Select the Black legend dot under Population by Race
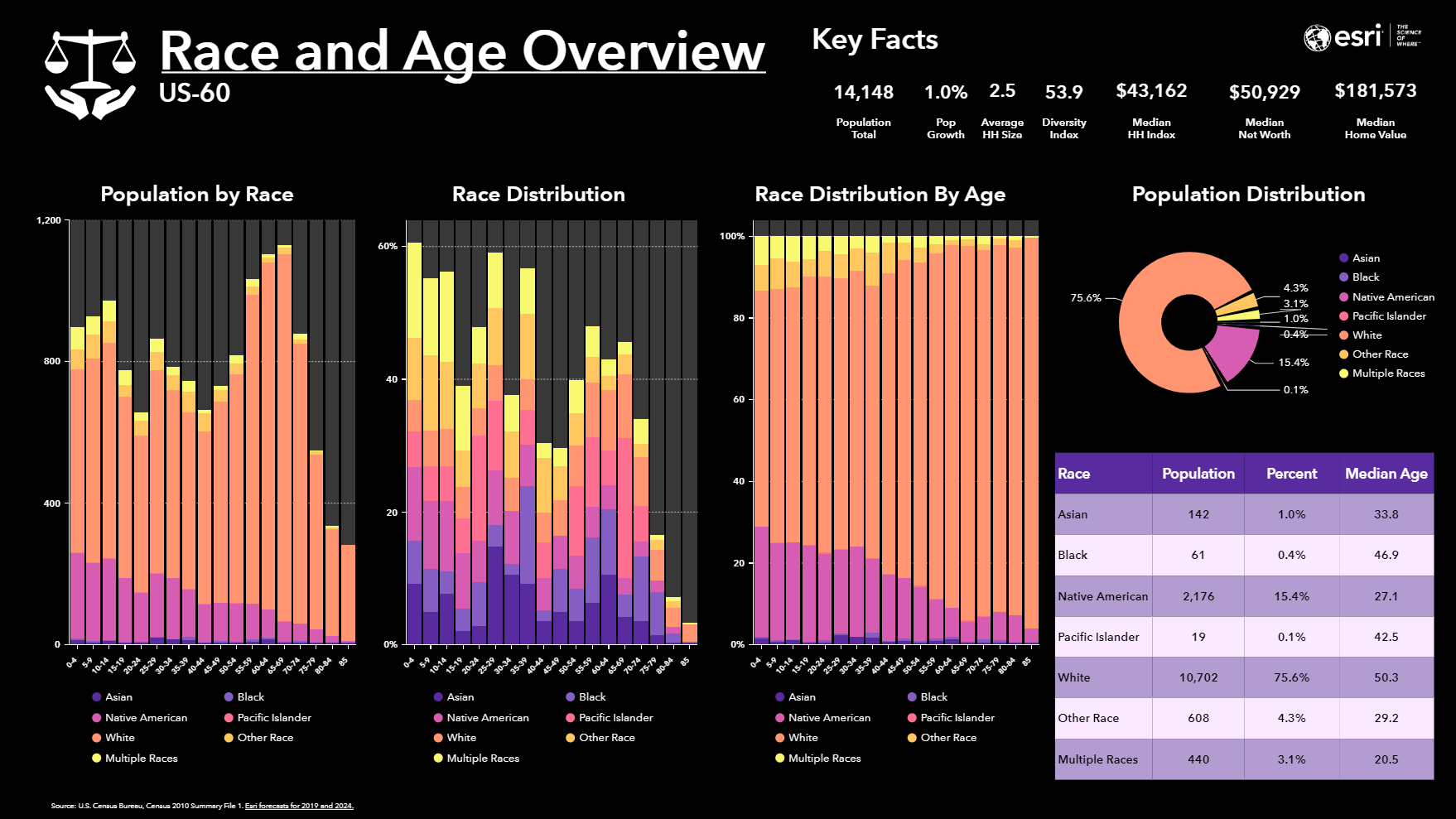Image resolution: width=1456 pixels, height=819 pixels. 227,696
